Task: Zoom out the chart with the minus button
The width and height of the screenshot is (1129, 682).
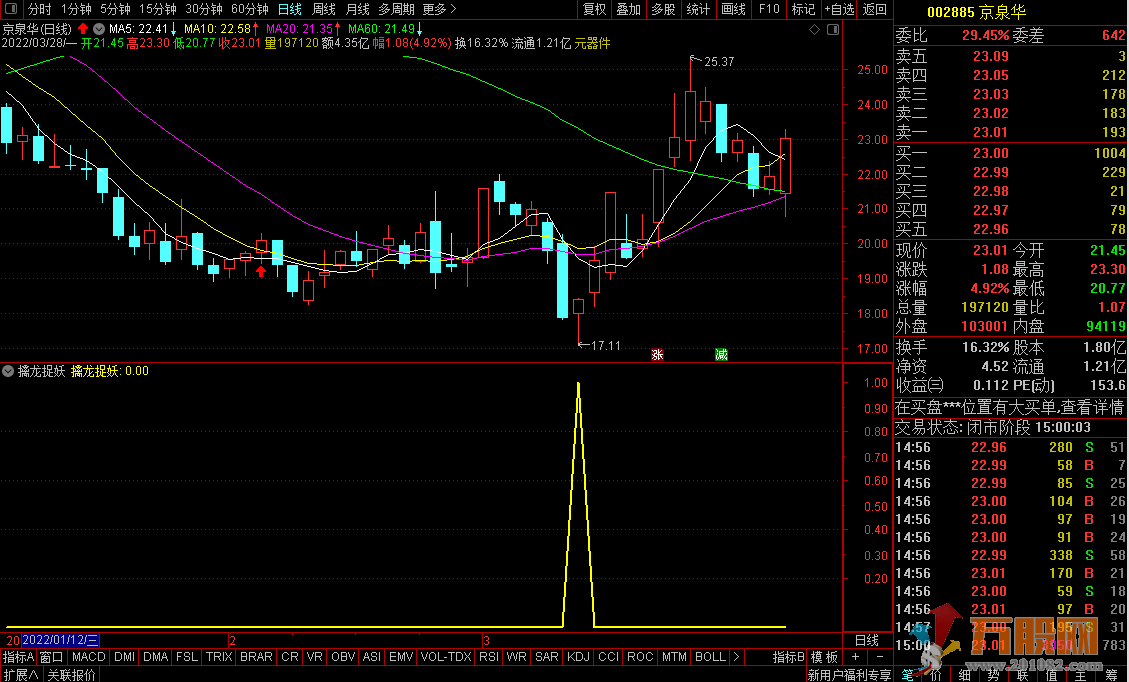Action: tap(880, 657)
